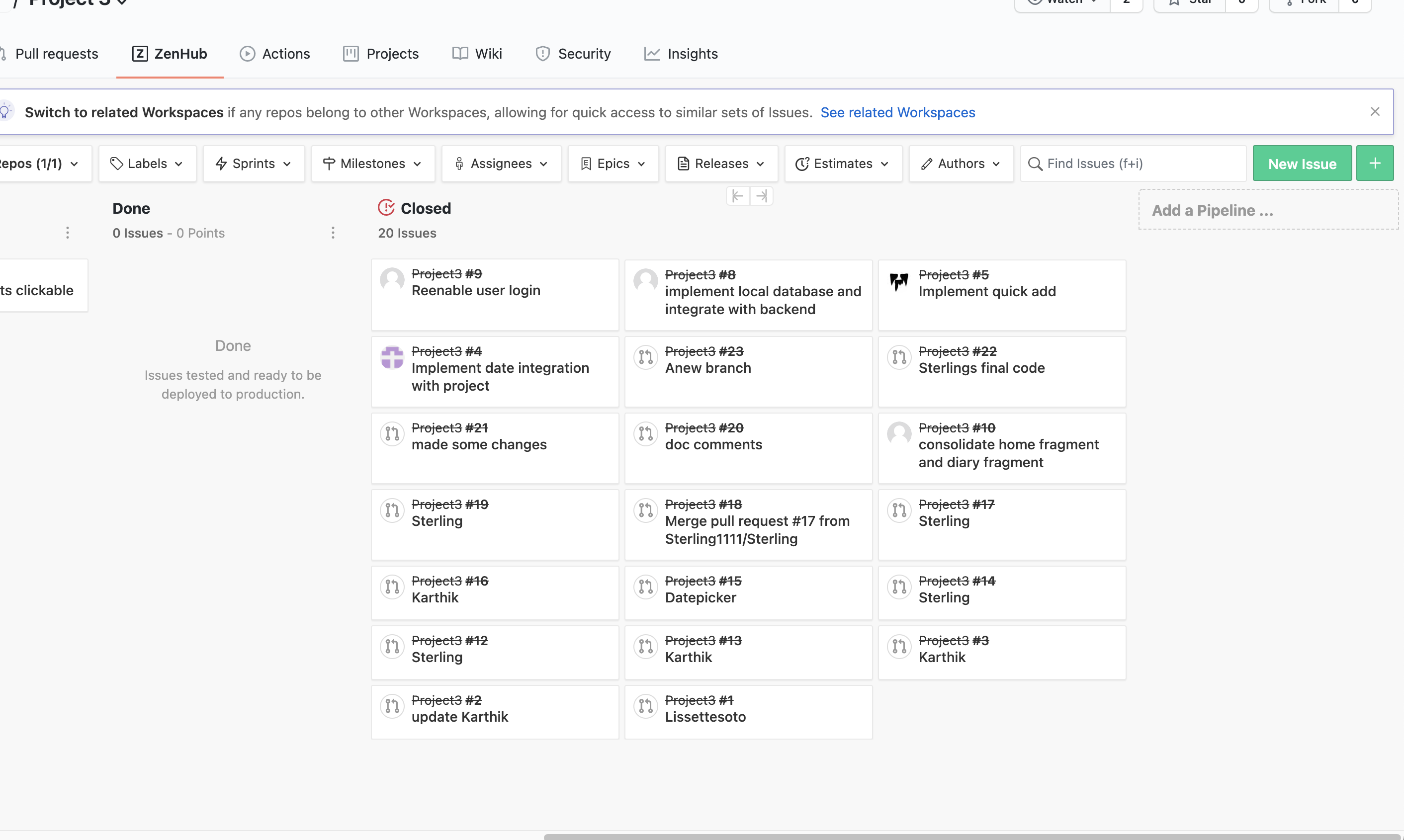Expand the Closed pipeline right arrow
1404x840 pixels.
tap(762, 196)
